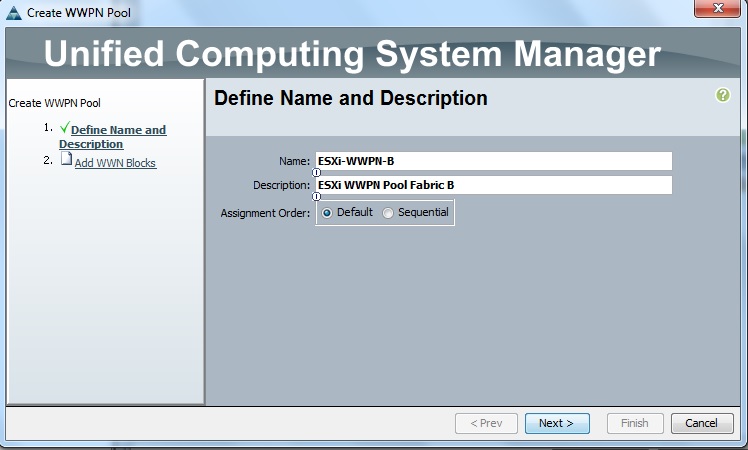This screenshot has width=748, height=450.
Task: Open the Add WWN Blocks step link
Action: 115,163
